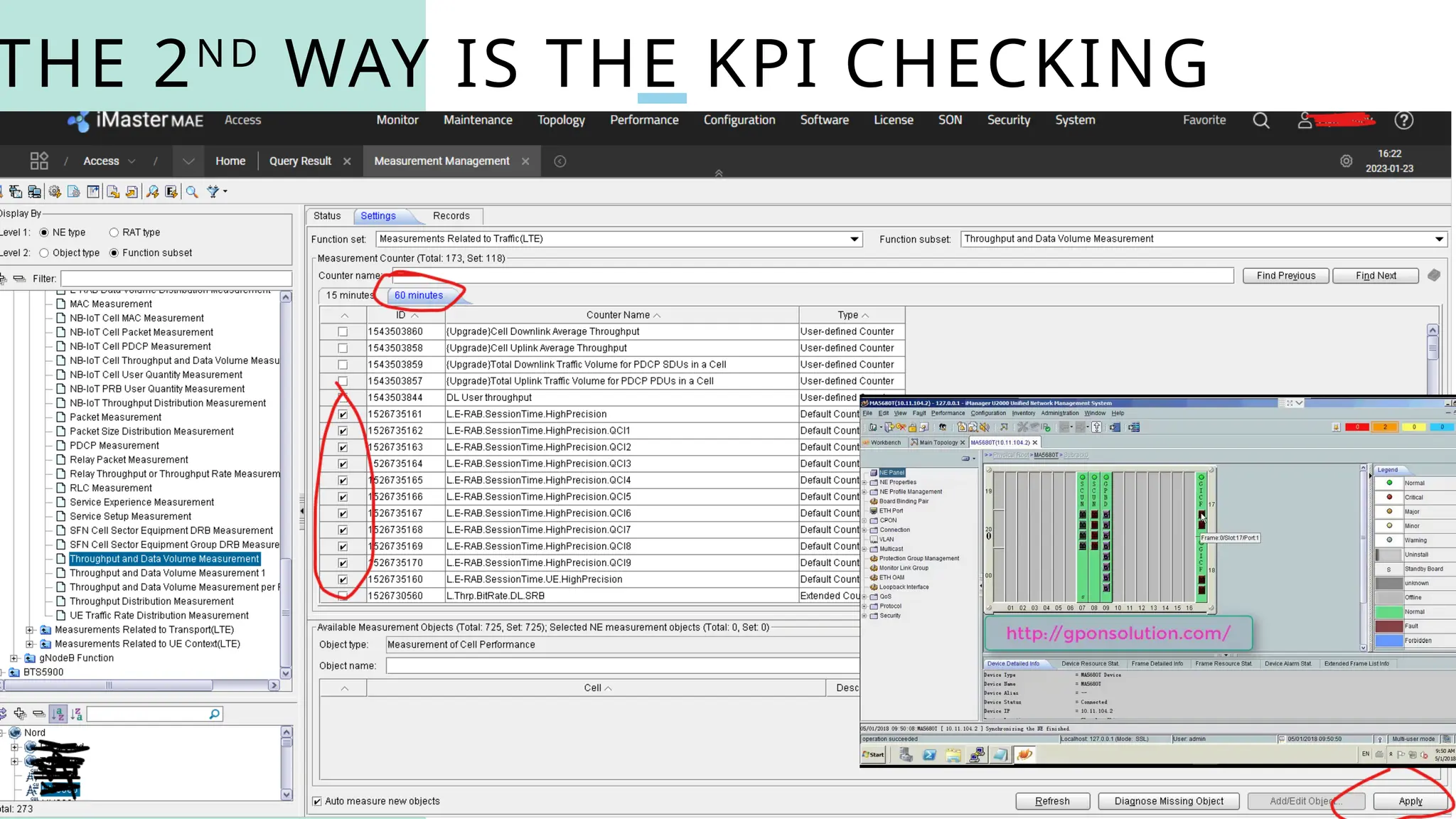This screenshot has width=1456, height=819.
Task: Open the help question mark icon
Action: (1403, 120)
